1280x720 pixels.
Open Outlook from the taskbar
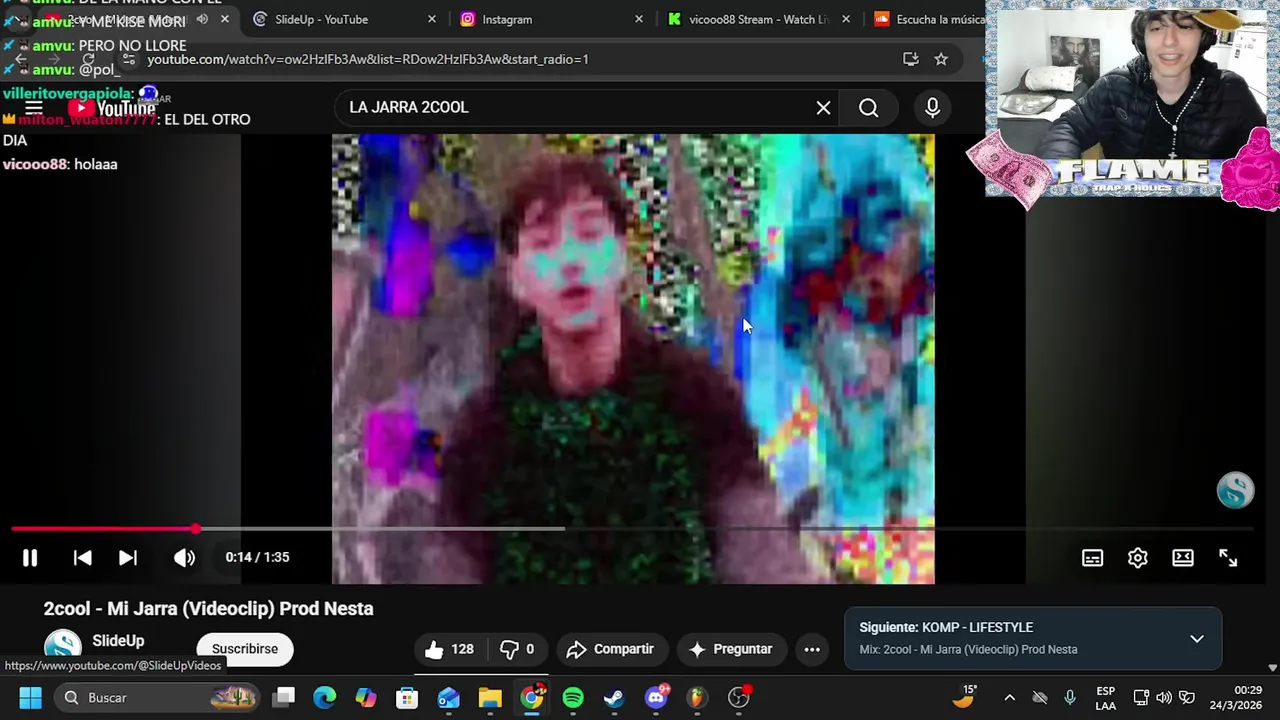point(449,698)
